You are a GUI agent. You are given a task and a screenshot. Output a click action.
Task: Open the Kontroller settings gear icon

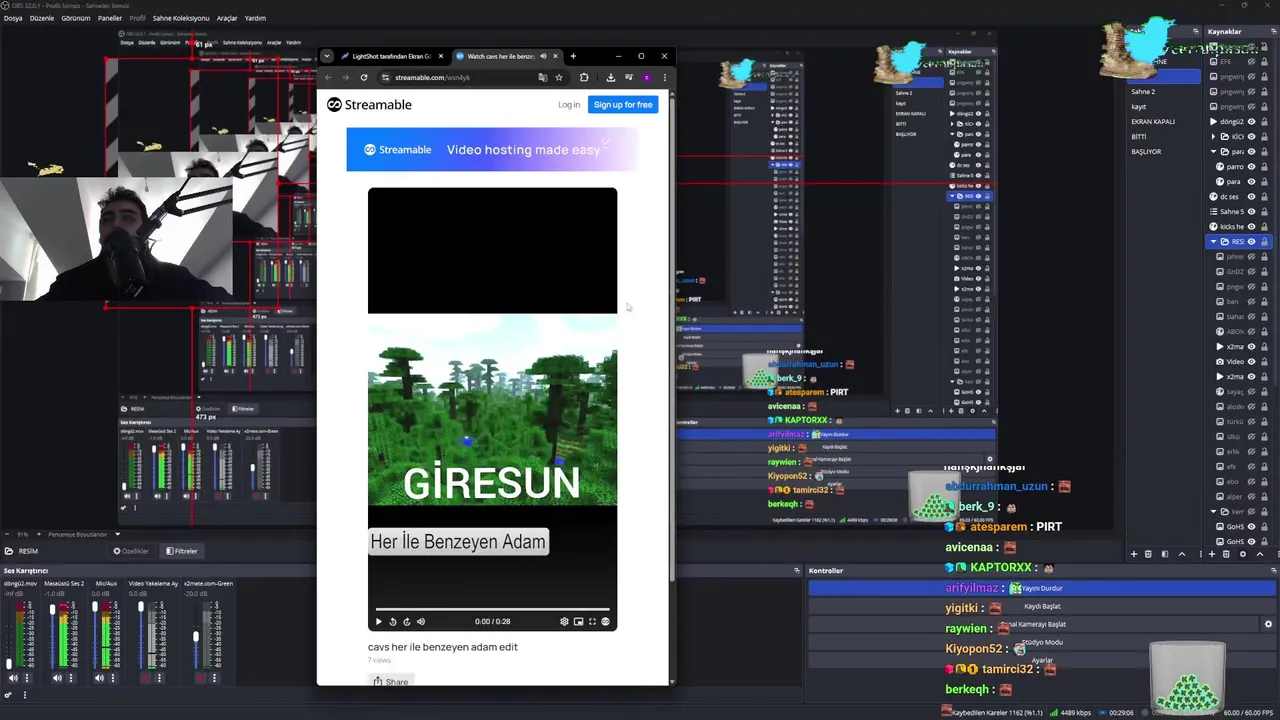pyautogui.click(x=1268, y=624)
